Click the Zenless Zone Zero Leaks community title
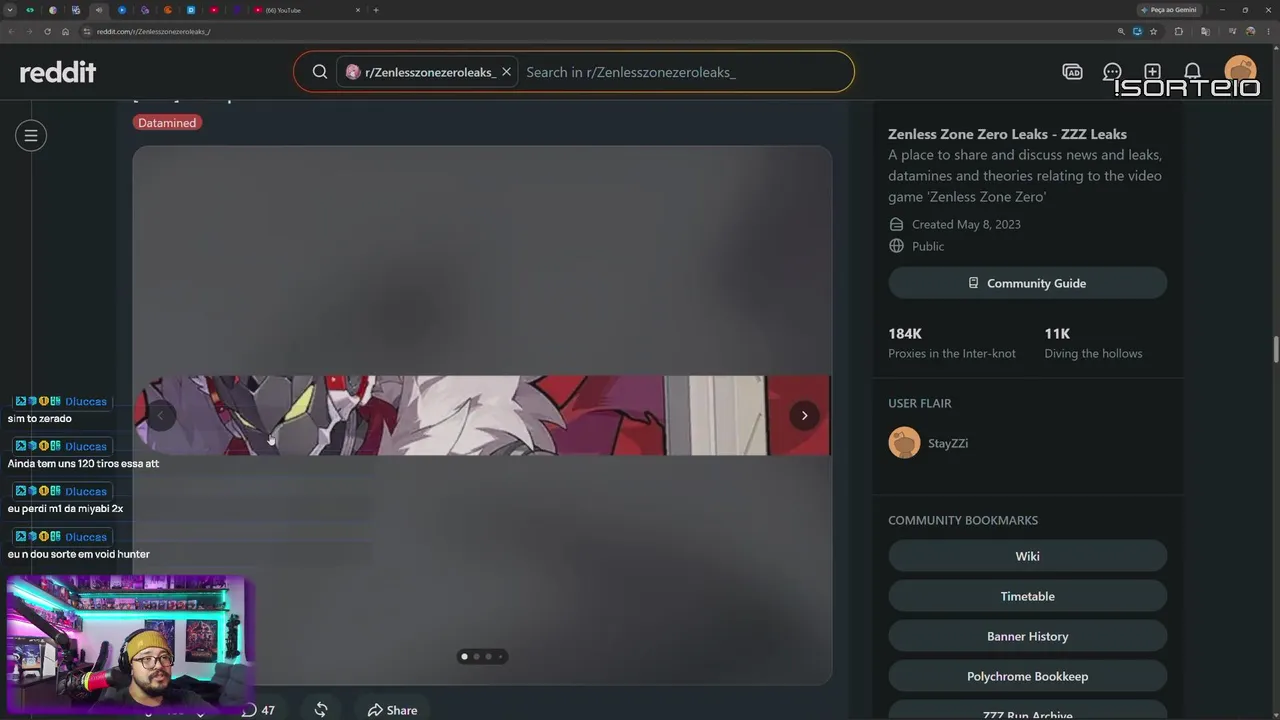Viewport: 1280px width, 720px height. click(x=1007, y=134)
